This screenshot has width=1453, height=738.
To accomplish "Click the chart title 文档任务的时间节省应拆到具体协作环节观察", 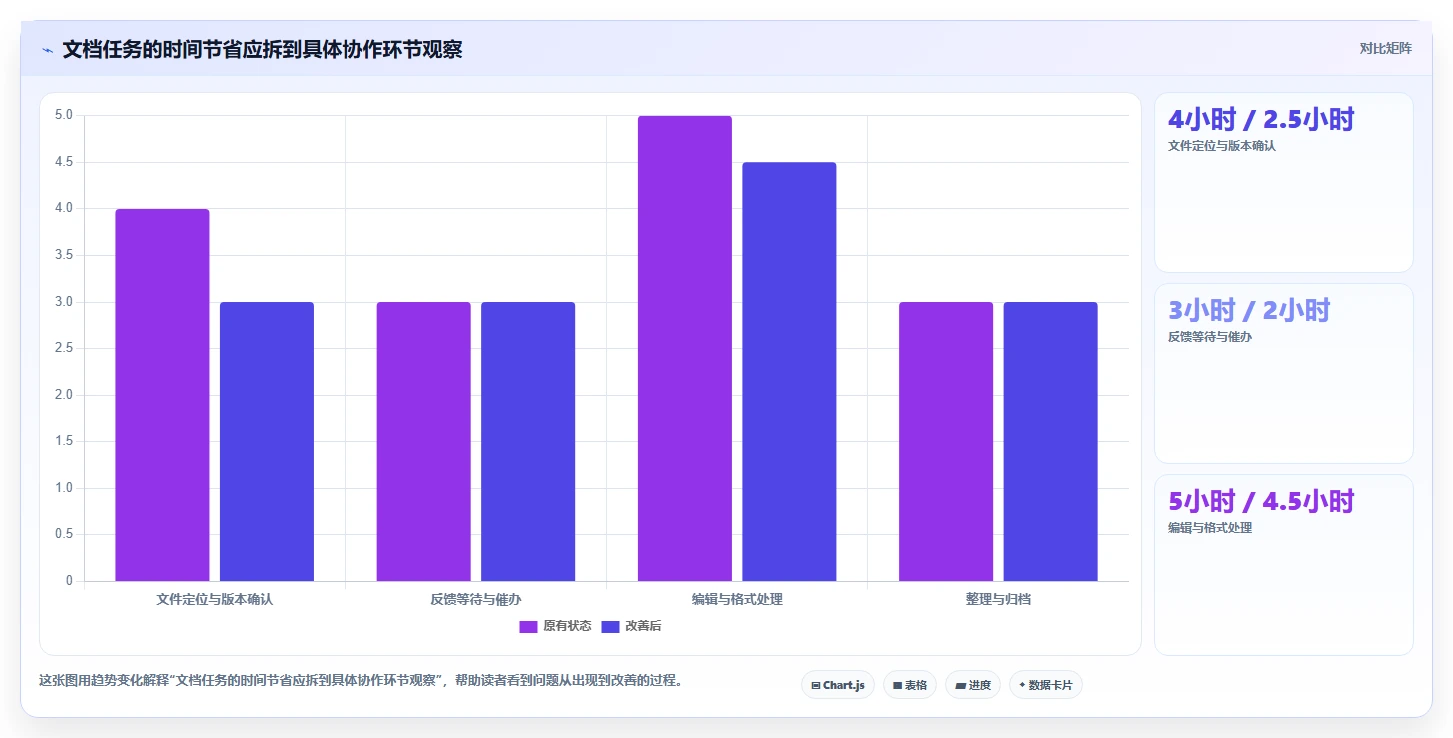I will [262, 50].
